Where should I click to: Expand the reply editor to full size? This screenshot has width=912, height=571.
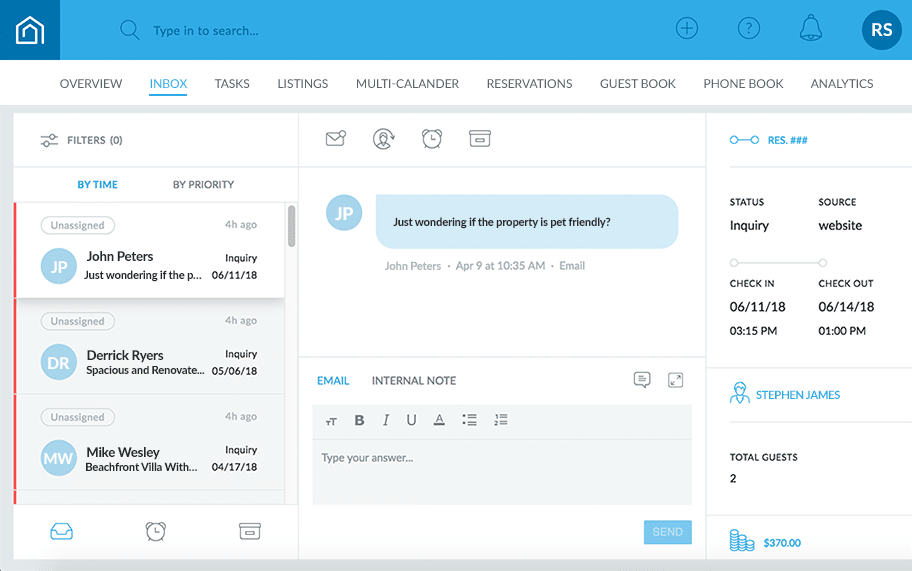[x=676, y=380]
